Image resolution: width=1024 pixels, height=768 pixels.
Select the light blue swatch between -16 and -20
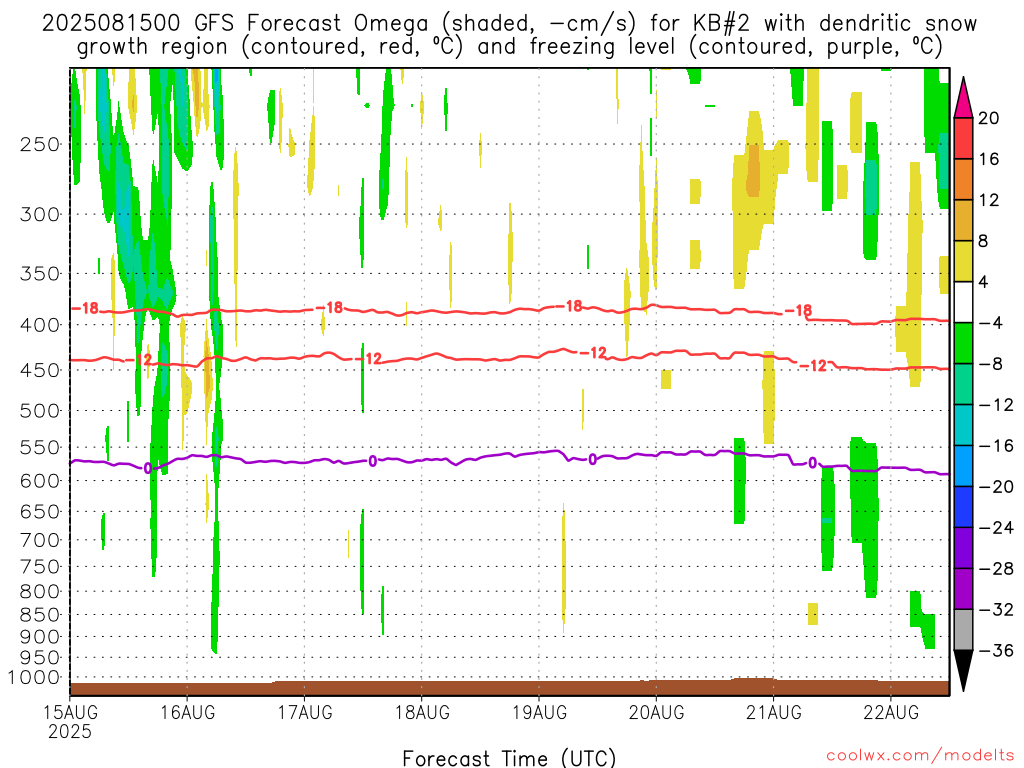(x=963, y=466)
